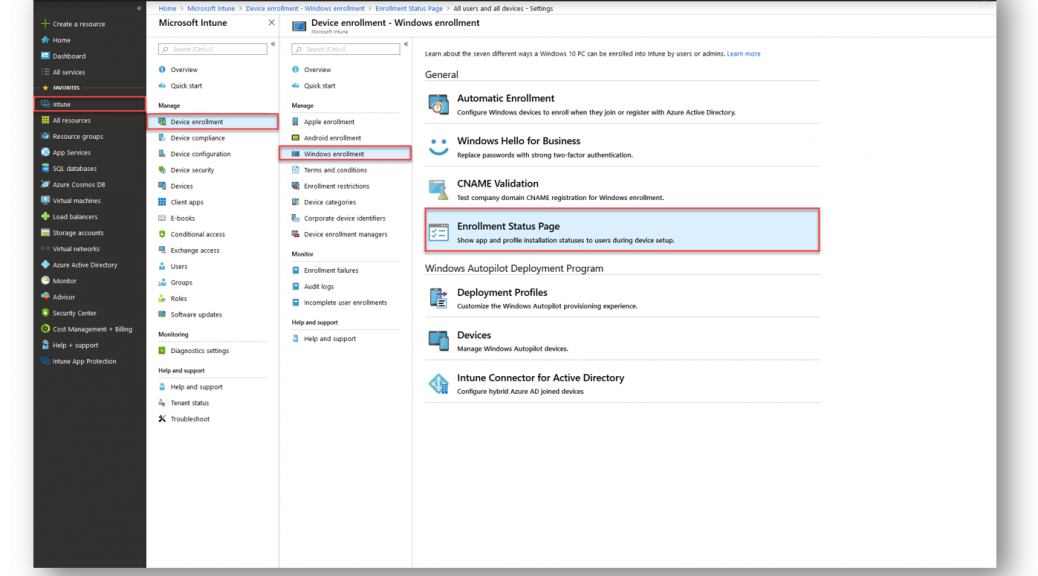Click the Device compliance icon

pos(162,138)
